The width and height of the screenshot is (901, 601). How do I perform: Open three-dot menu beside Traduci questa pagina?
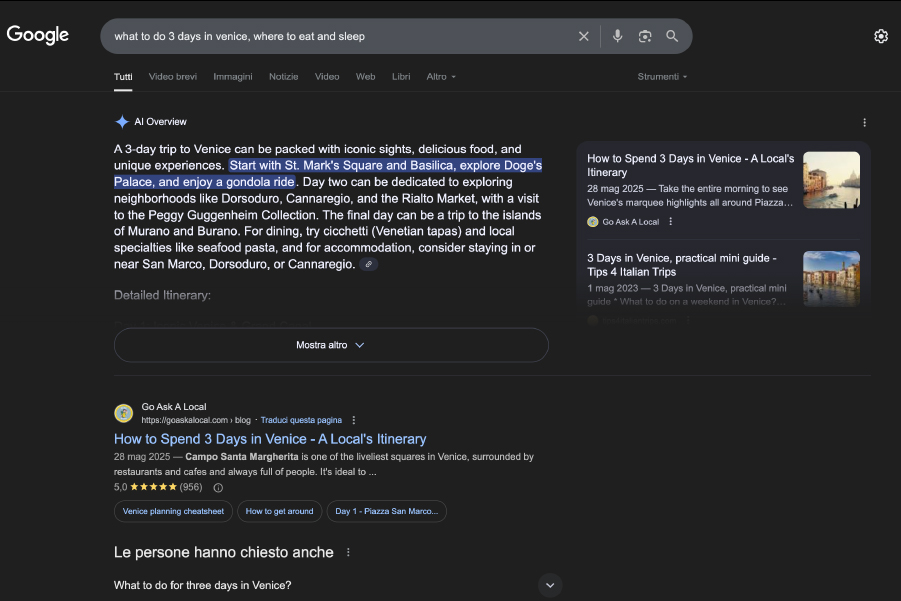pos(353,420)
